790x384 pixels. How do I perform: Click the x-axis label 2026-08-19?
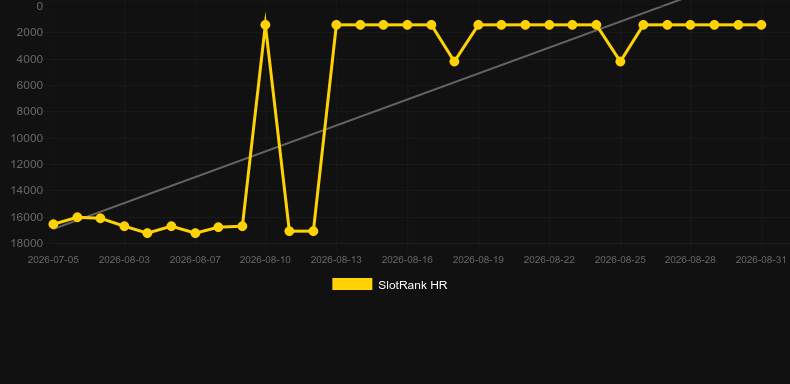coord(478,260)
